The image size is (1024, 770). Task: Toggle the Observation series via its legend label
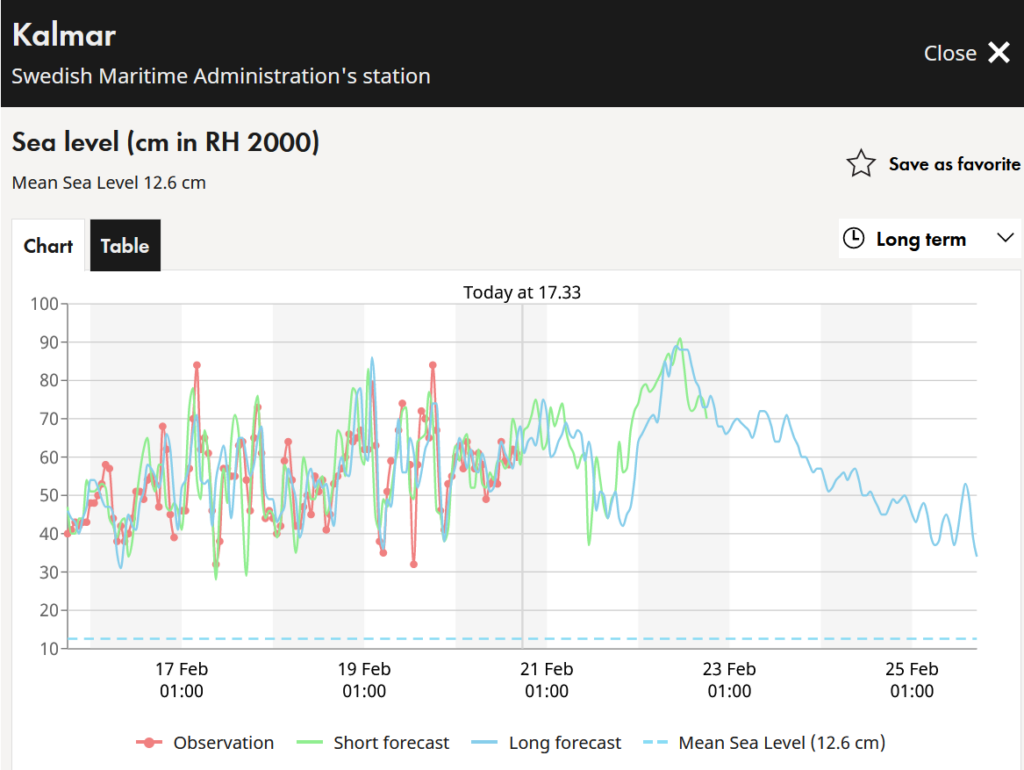click(x=223, y=743)
